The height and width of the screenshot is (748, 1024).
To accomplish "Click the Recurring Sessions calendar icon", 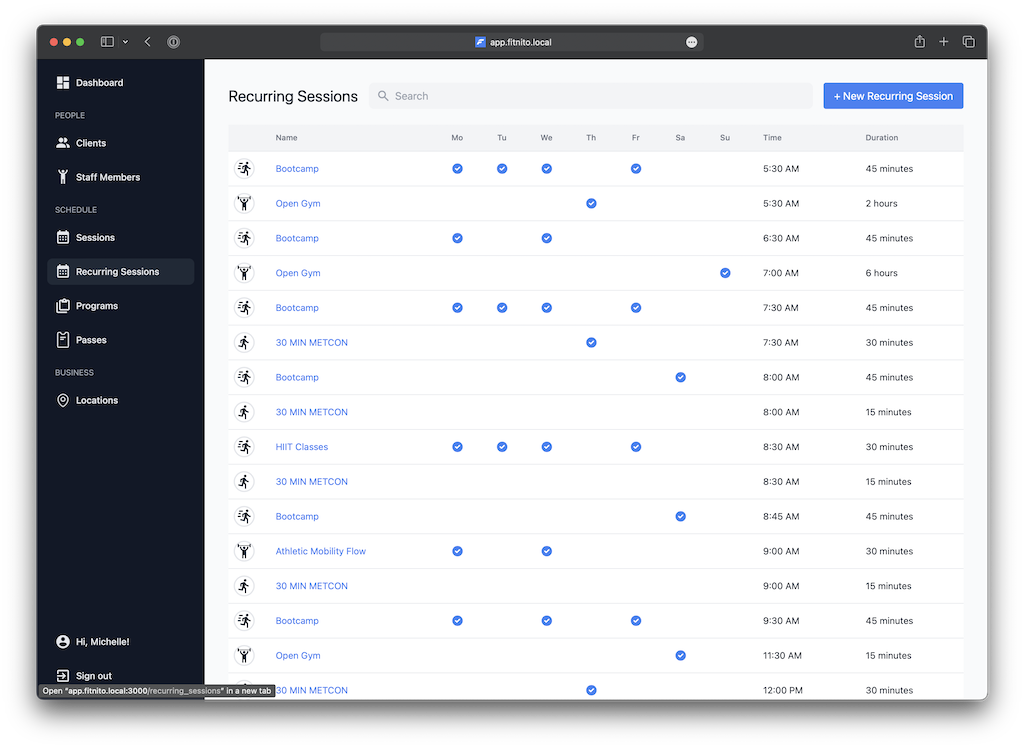I will click(63, 271).
